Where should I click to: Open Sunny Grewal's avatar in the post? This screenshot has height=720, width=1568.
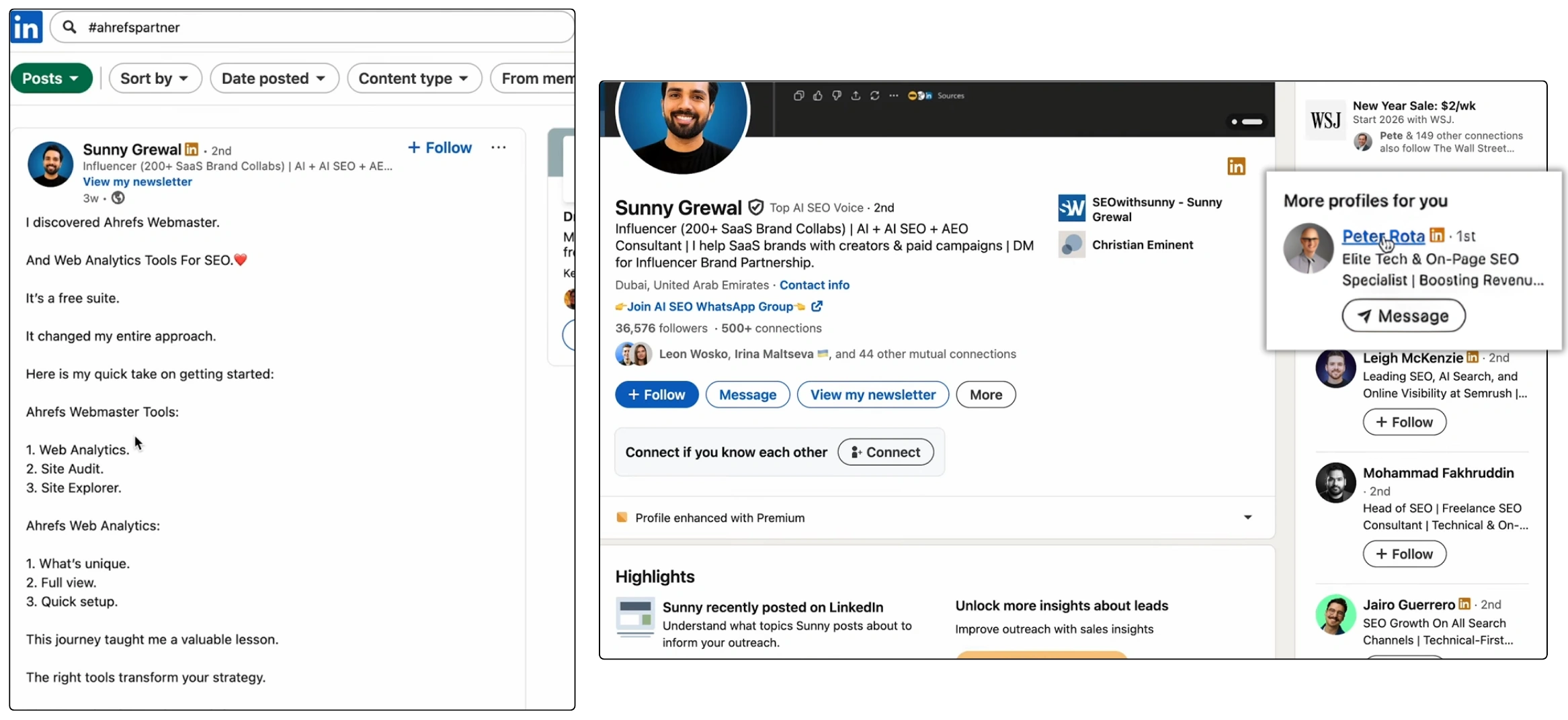[50, 164]
